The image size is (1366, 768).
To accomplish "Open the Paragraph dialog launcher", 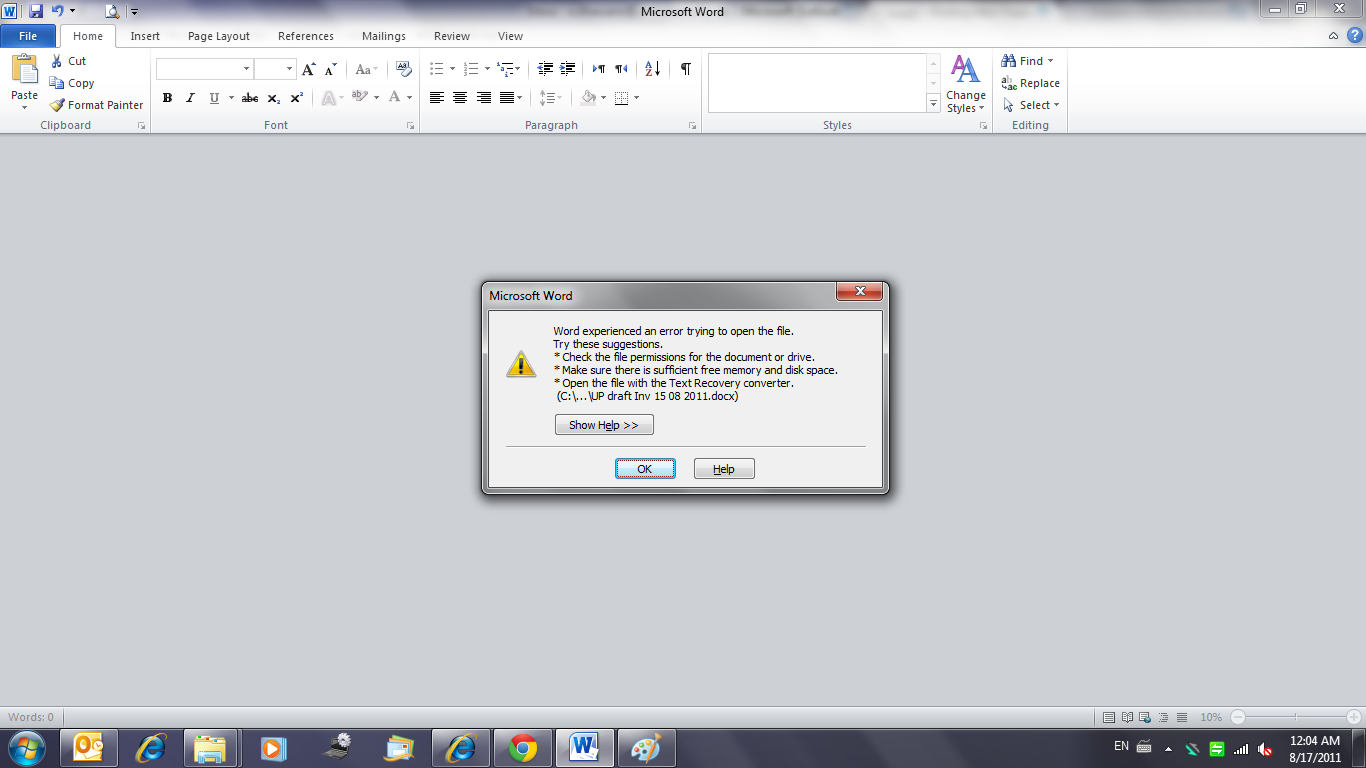I will point(692,126).
